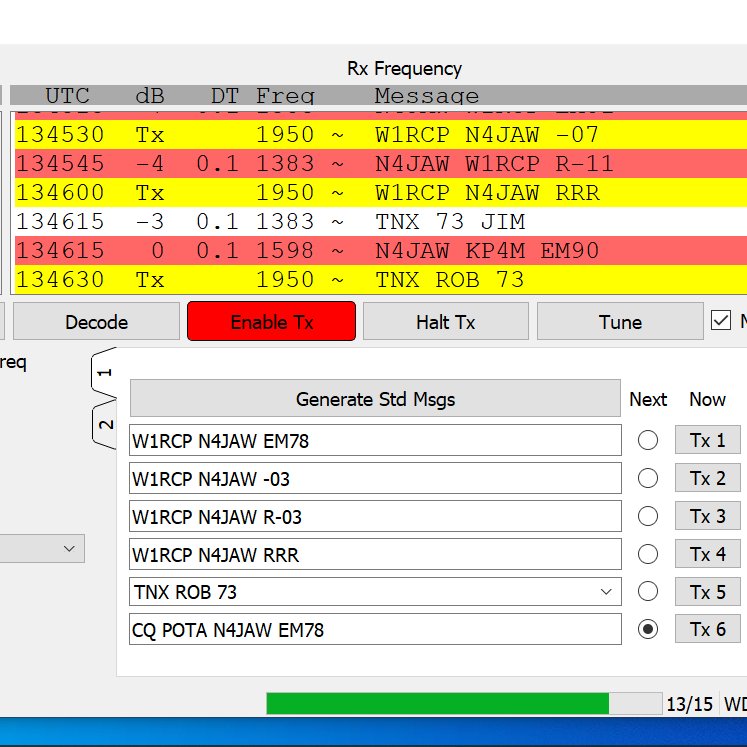Start the Tune function

620,322
